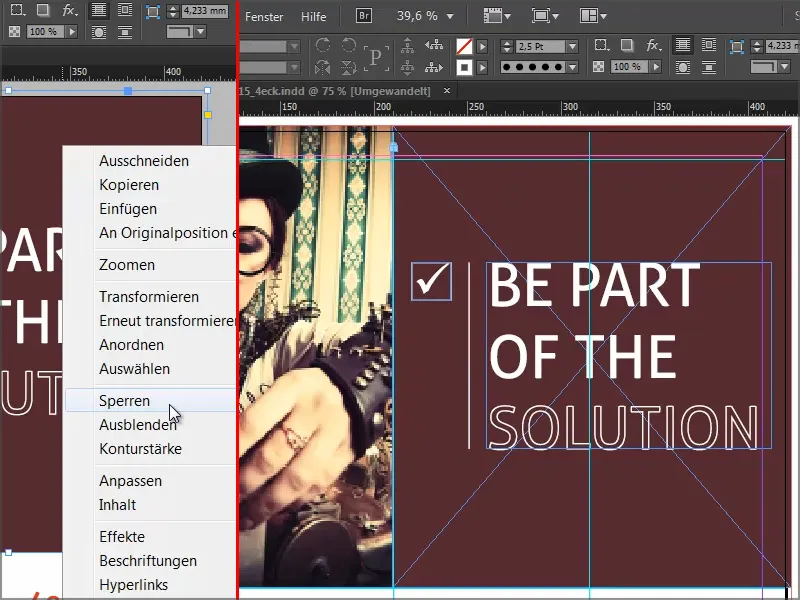Select the checkmark box graphic on the page
This screenshot has height=600, width=800.
431,281
